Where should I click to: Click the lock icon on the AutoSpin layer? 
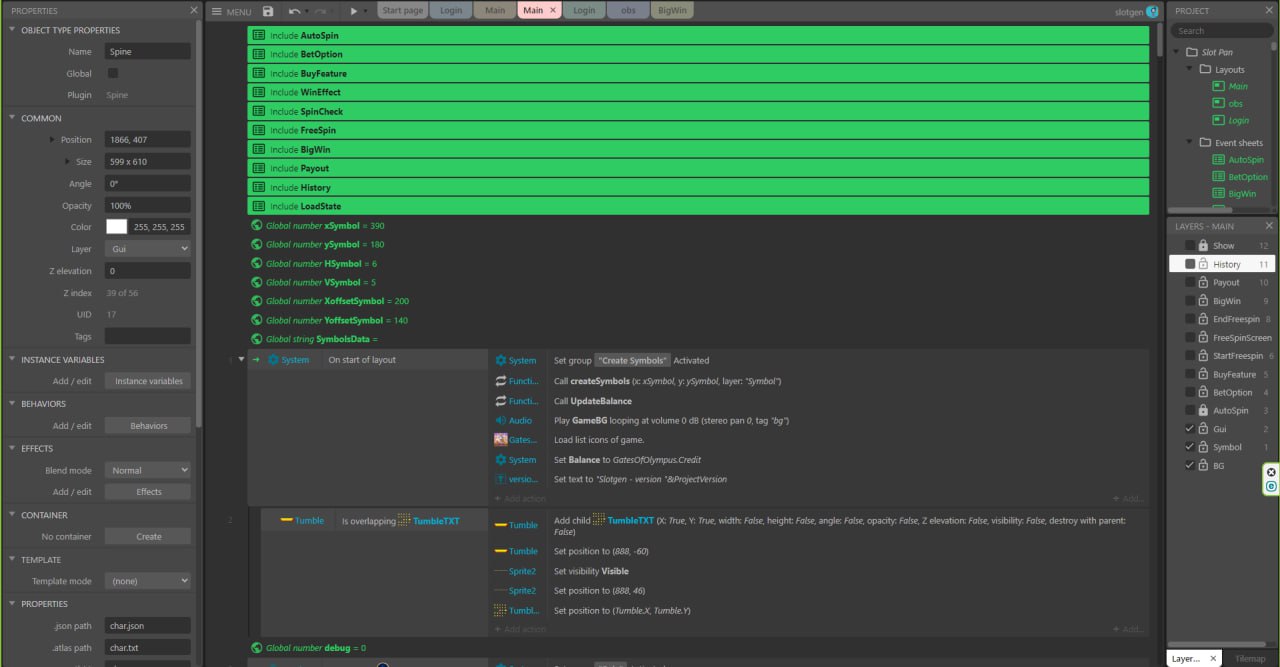(x=1204, y=410)
